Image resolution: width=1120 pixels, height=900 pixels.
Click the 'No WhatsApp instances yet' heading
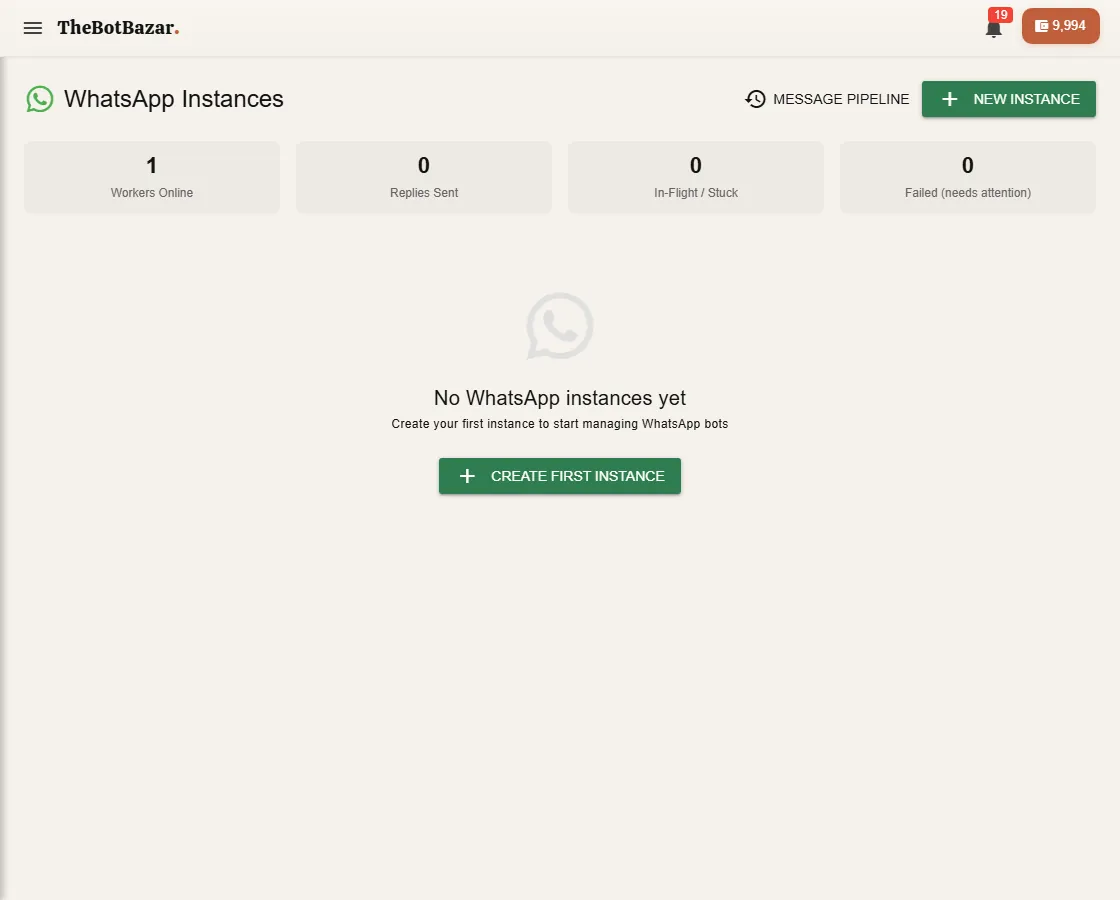pos(560,398)
